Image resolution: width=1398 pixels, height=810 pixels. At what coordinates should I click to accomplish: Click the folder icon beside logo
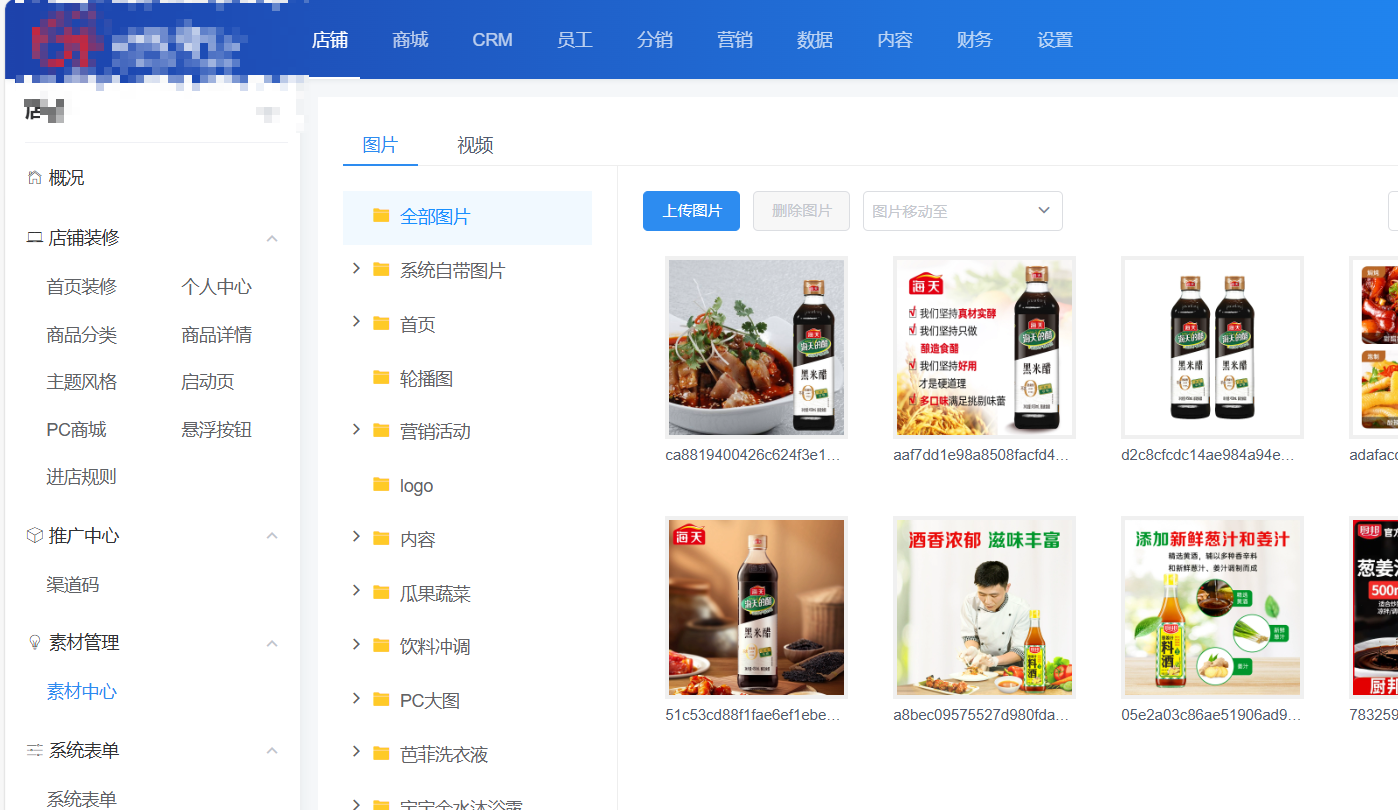pyautogui.click(x=381, y=485)
